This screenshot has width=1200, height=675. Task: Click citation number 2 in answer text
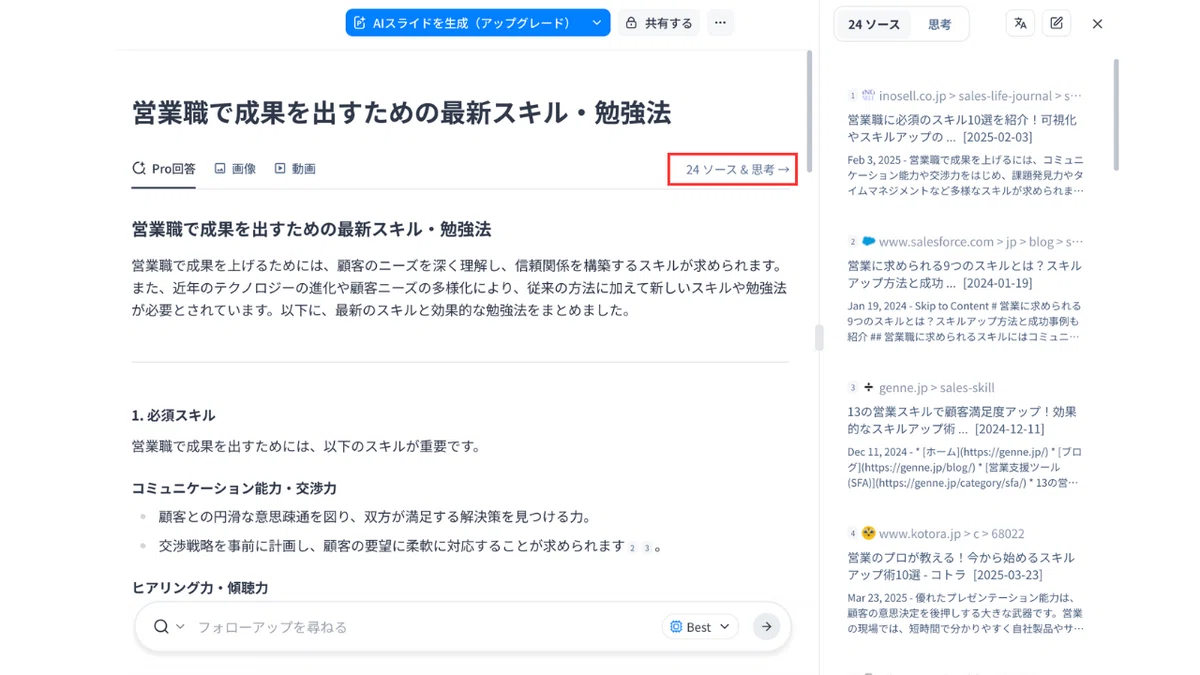(x=632, y=548)
